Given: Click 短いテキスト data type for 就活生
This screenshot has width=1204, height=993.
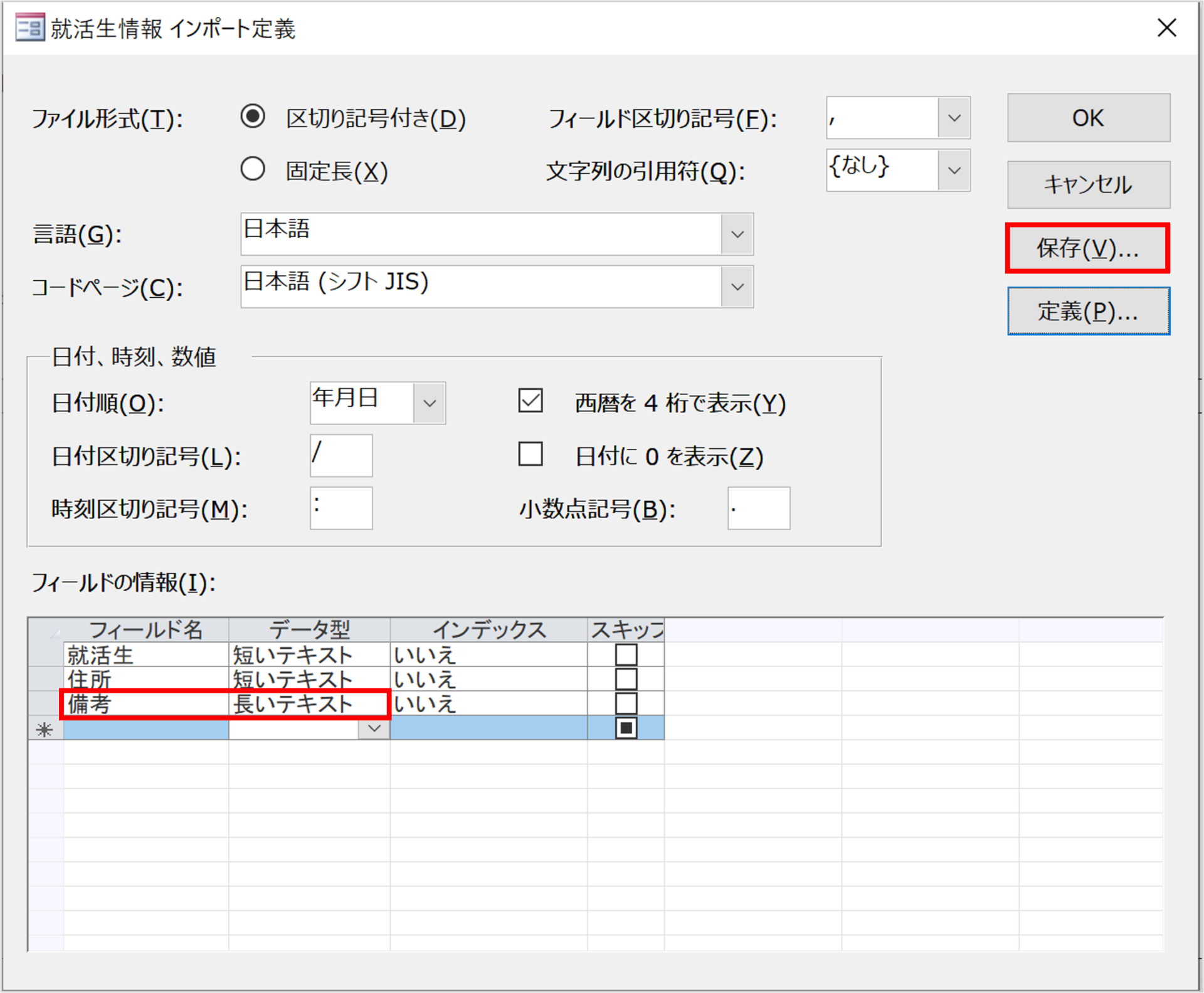Looking at the screenshot, I should coord(309,654).
